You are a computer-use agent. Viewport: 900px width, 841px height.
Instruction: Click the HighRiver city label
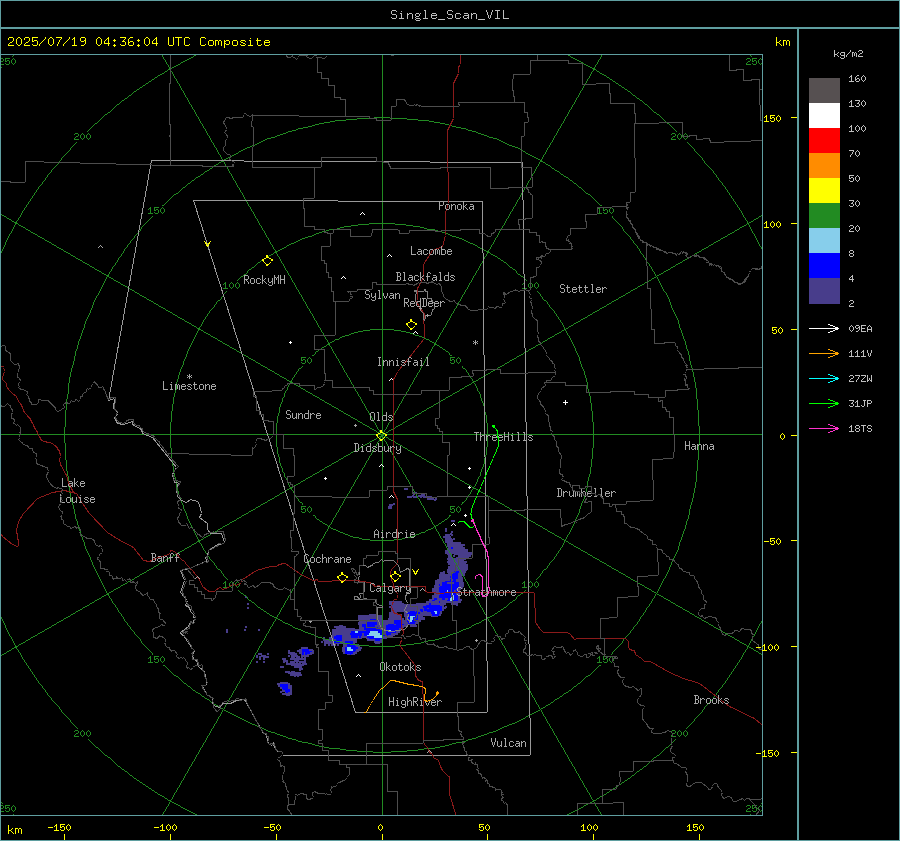415,702
